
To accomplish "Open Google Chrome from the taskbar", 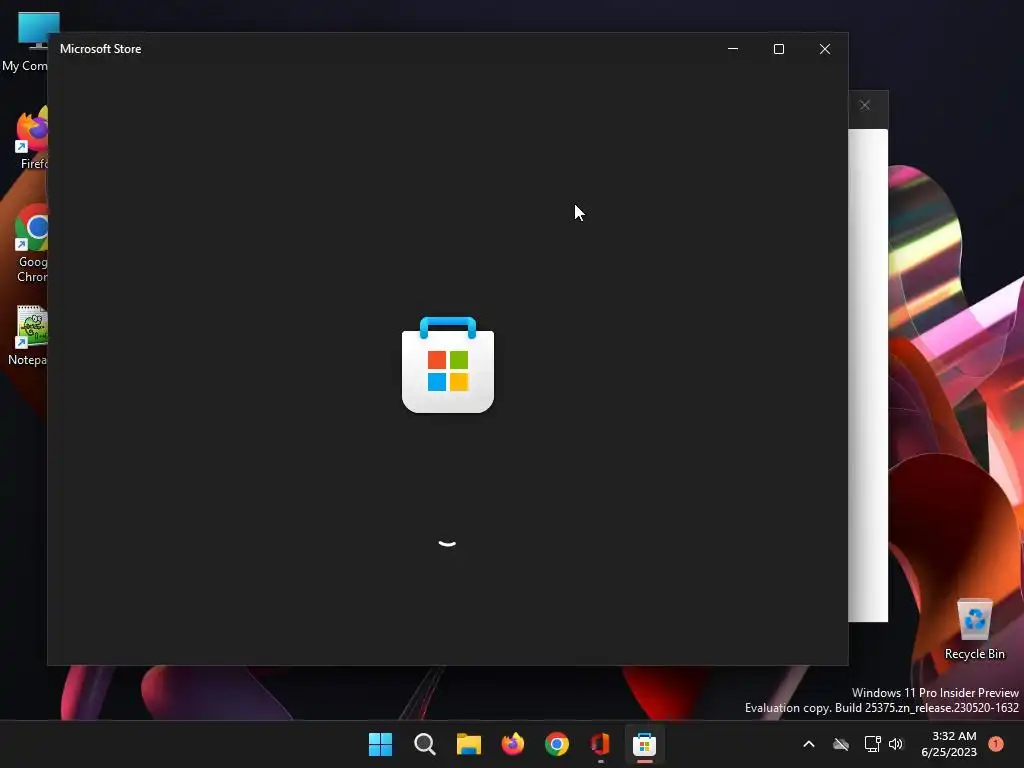I will coord(556,744).
